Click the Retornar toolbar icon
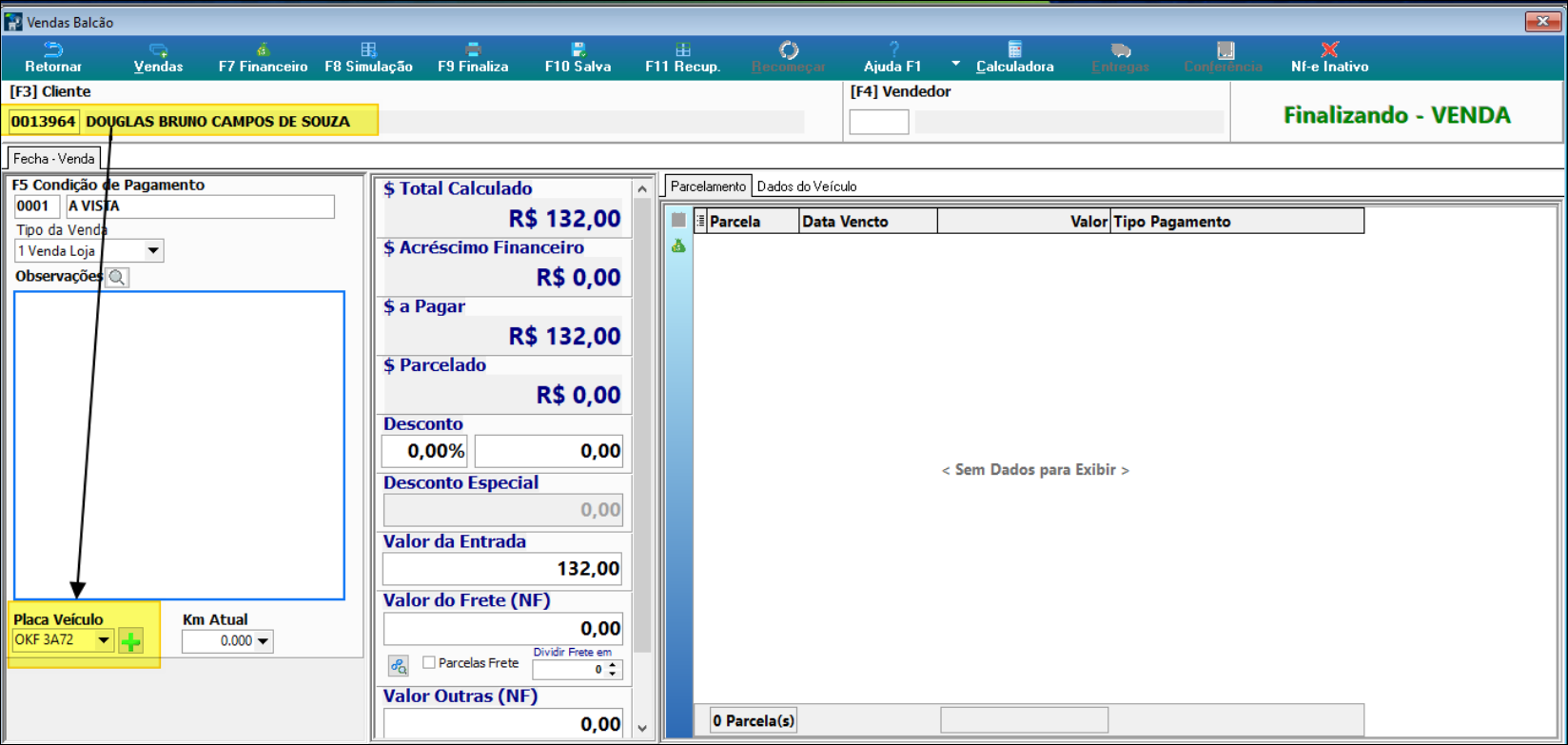 coord(53,57)
